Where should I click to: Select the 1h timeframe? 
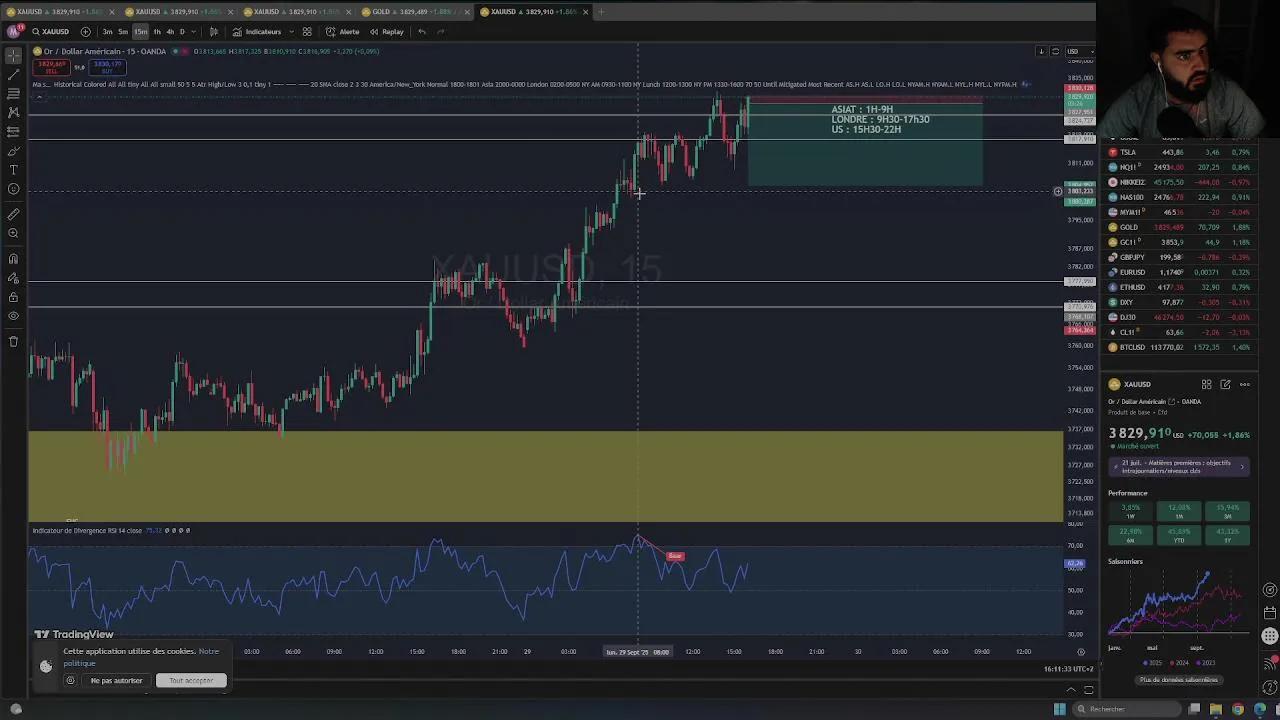pyautogui.click(x=156, y=32)
